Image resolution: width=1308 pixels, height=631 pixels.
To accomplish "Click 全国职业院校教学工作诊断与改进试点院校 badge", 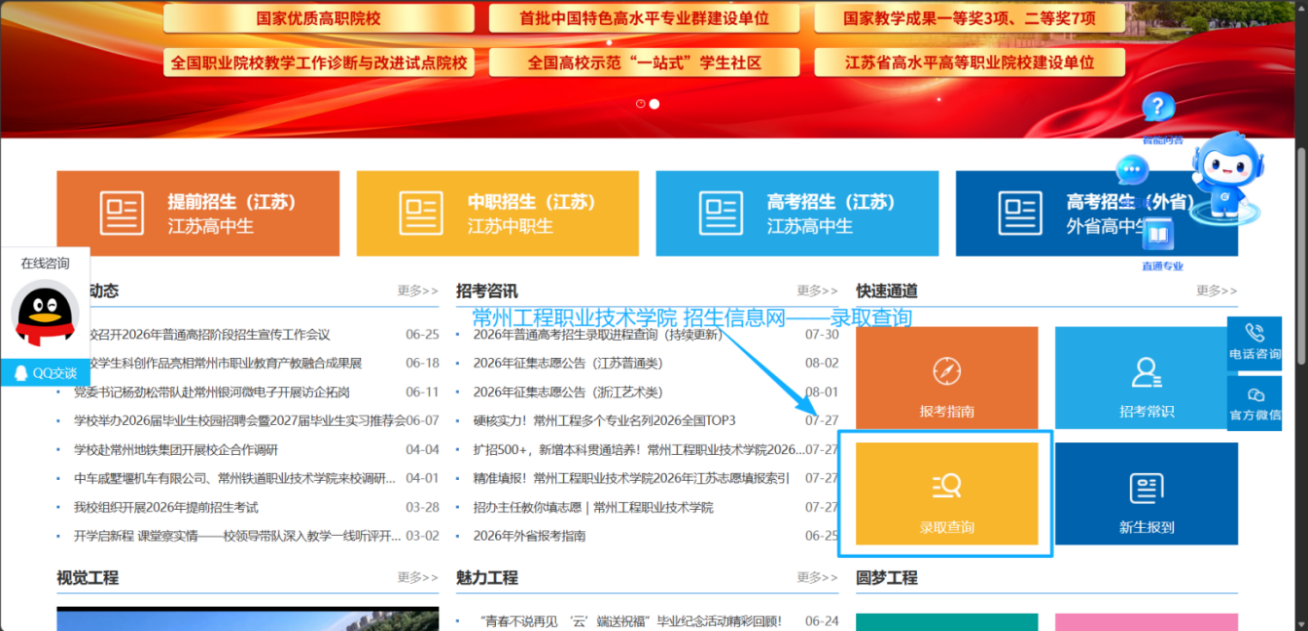I will point(319,62).
